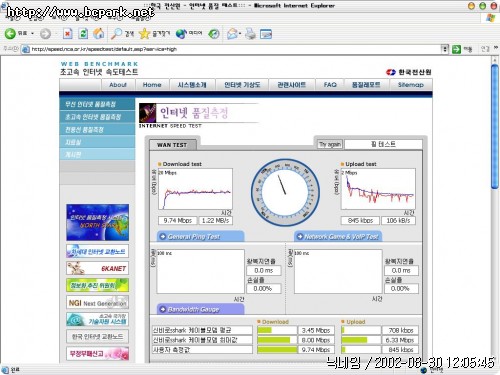Click the 핑 테스트 field
The width and height of the screenshot is (500, 375).
click(383, 144)
